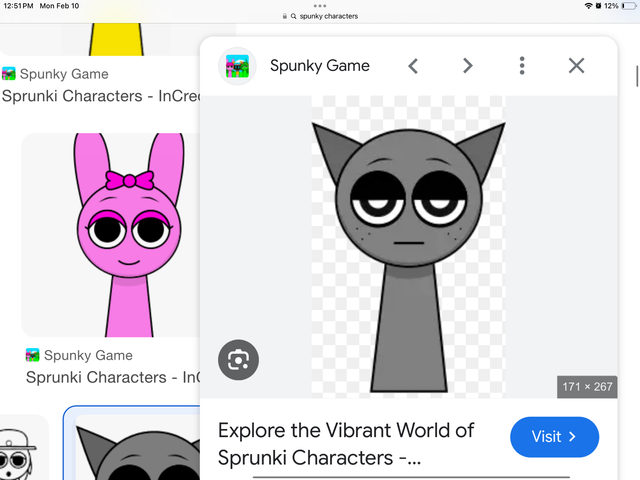Screen dimensions: 640x480
Task: Tap the three-dot multitasking control at top
Action: point(320,6)
